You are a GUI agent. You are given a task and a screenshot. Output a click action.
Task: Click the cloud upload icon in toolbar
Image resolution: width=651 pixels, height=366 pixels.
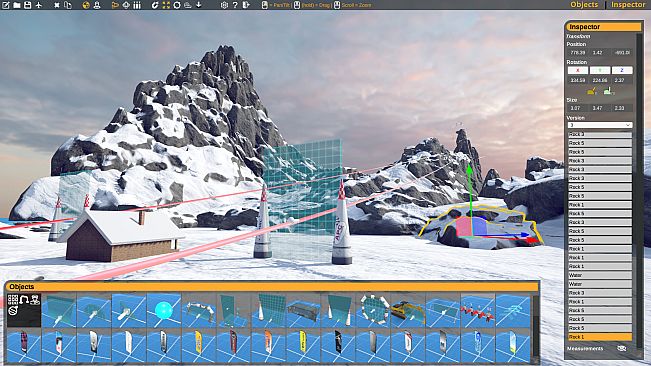(126, 5)
